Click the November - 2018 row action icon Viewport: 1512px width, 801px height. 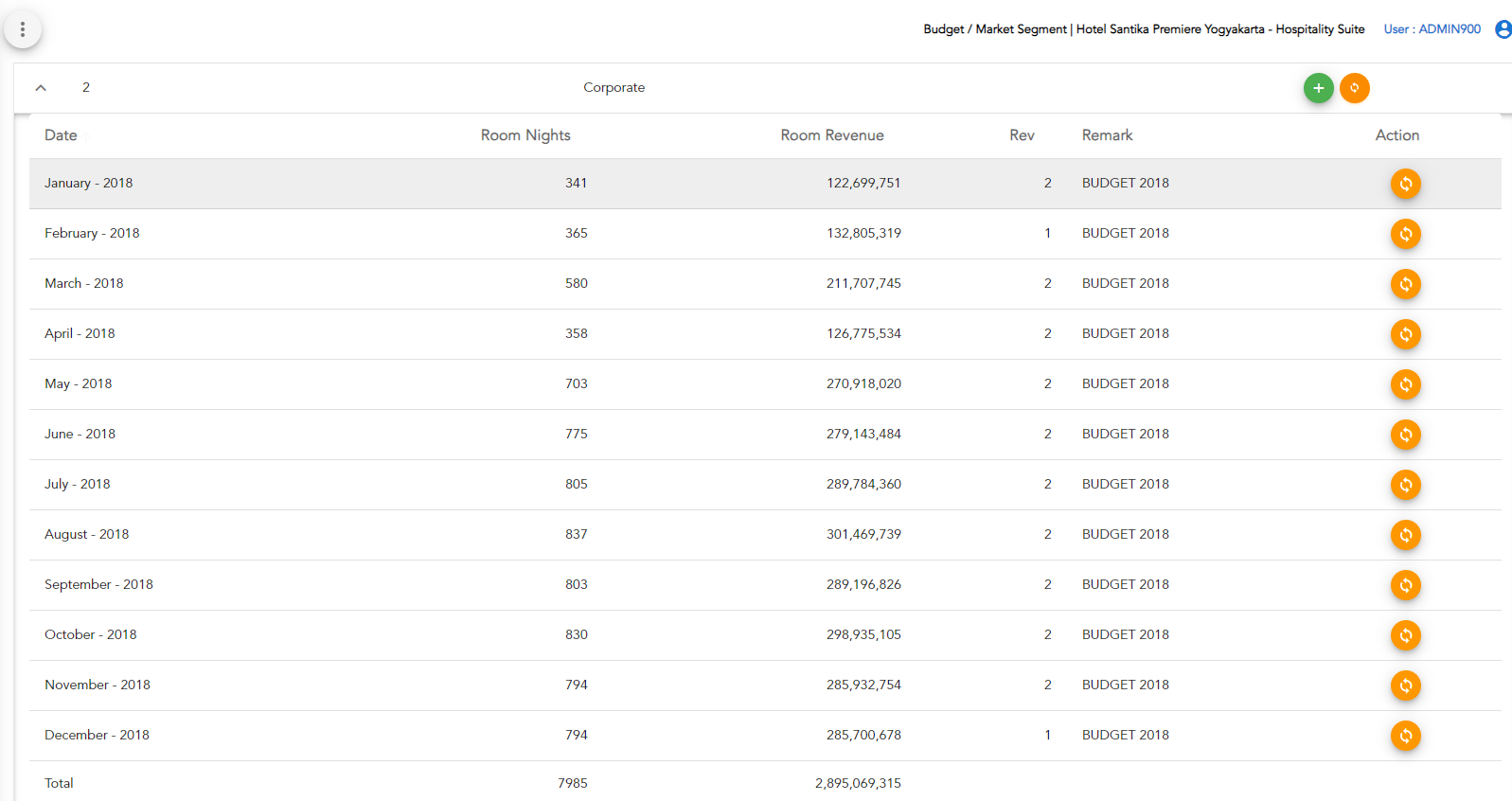click(1405, 685)
